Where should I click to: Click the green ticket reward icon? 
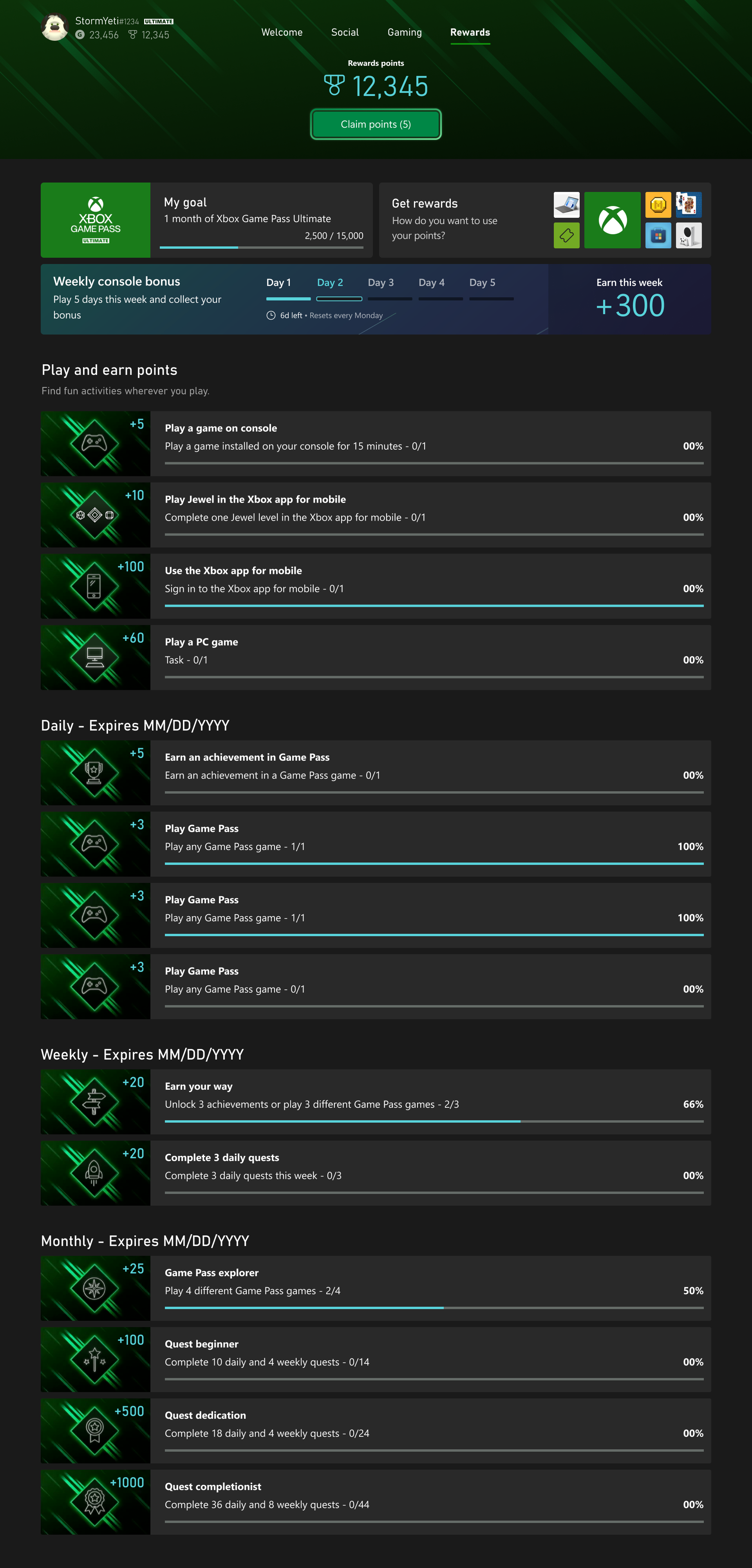(566, 235)
